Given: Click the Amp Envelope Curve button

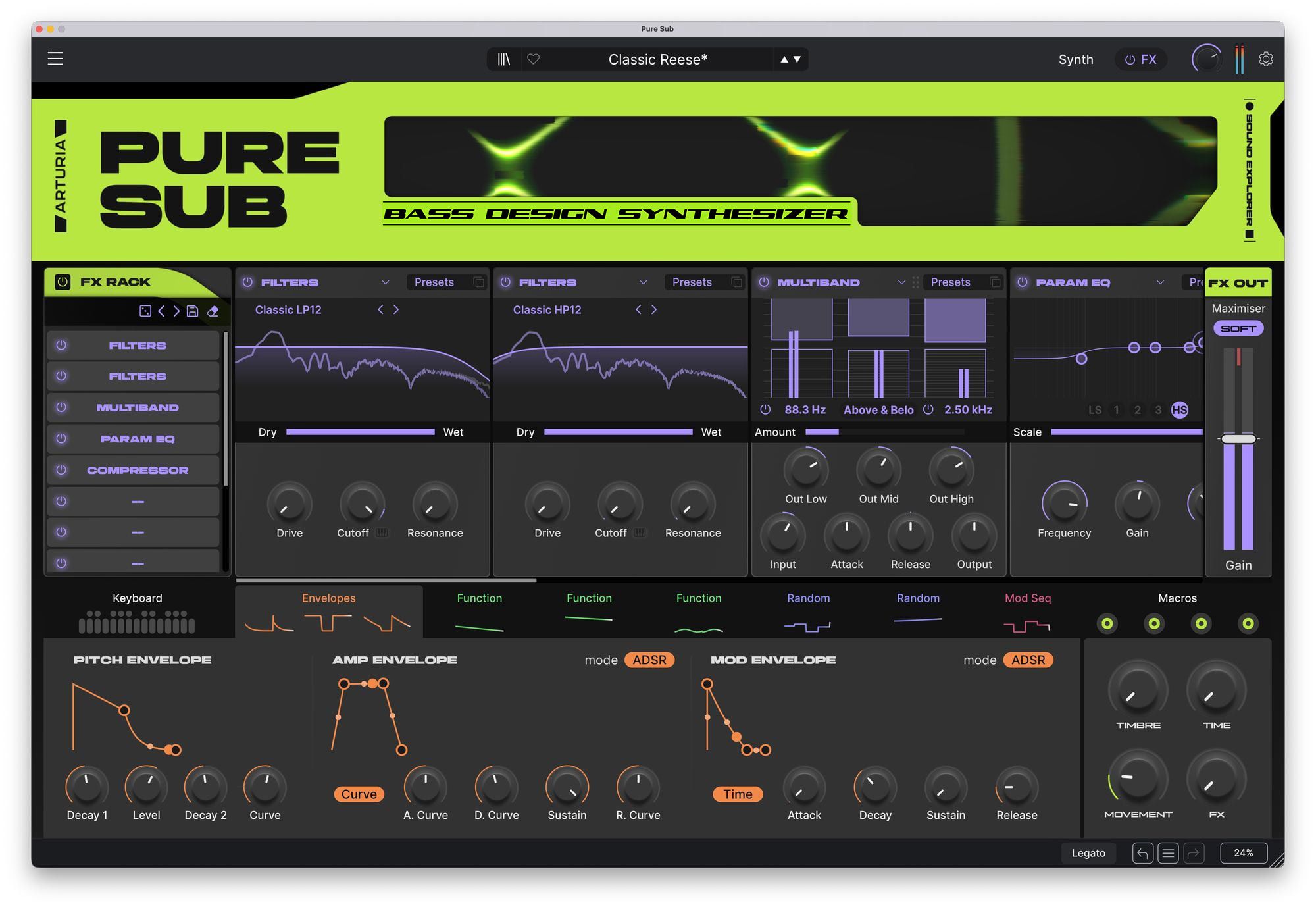Looking at the screenshot, I should tap(359, 794).
